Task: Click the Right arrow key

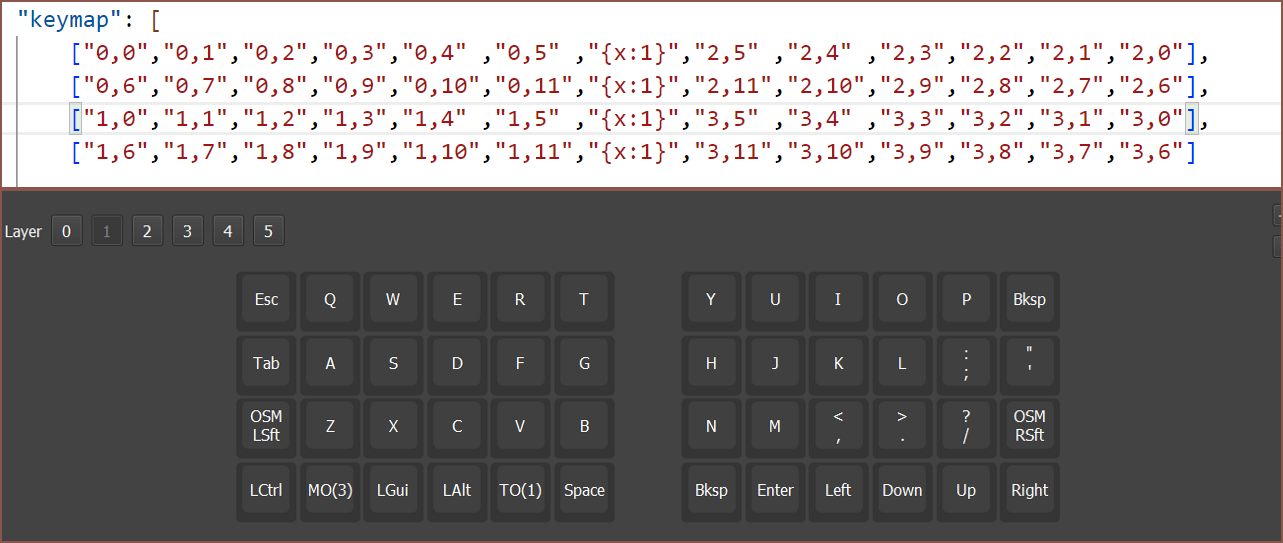Action: pos(1029,490)
